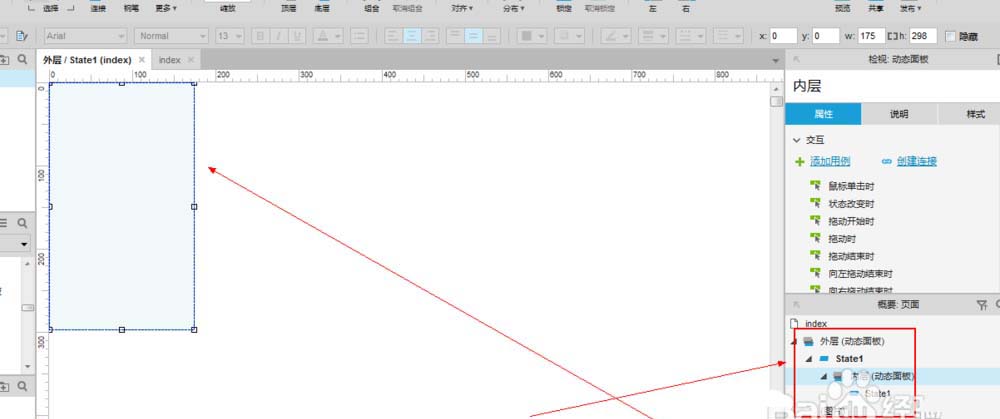The height and width of the screenshot is (419, 1000).
Task: Open the font size 13 dropdown
Action: 230,36
